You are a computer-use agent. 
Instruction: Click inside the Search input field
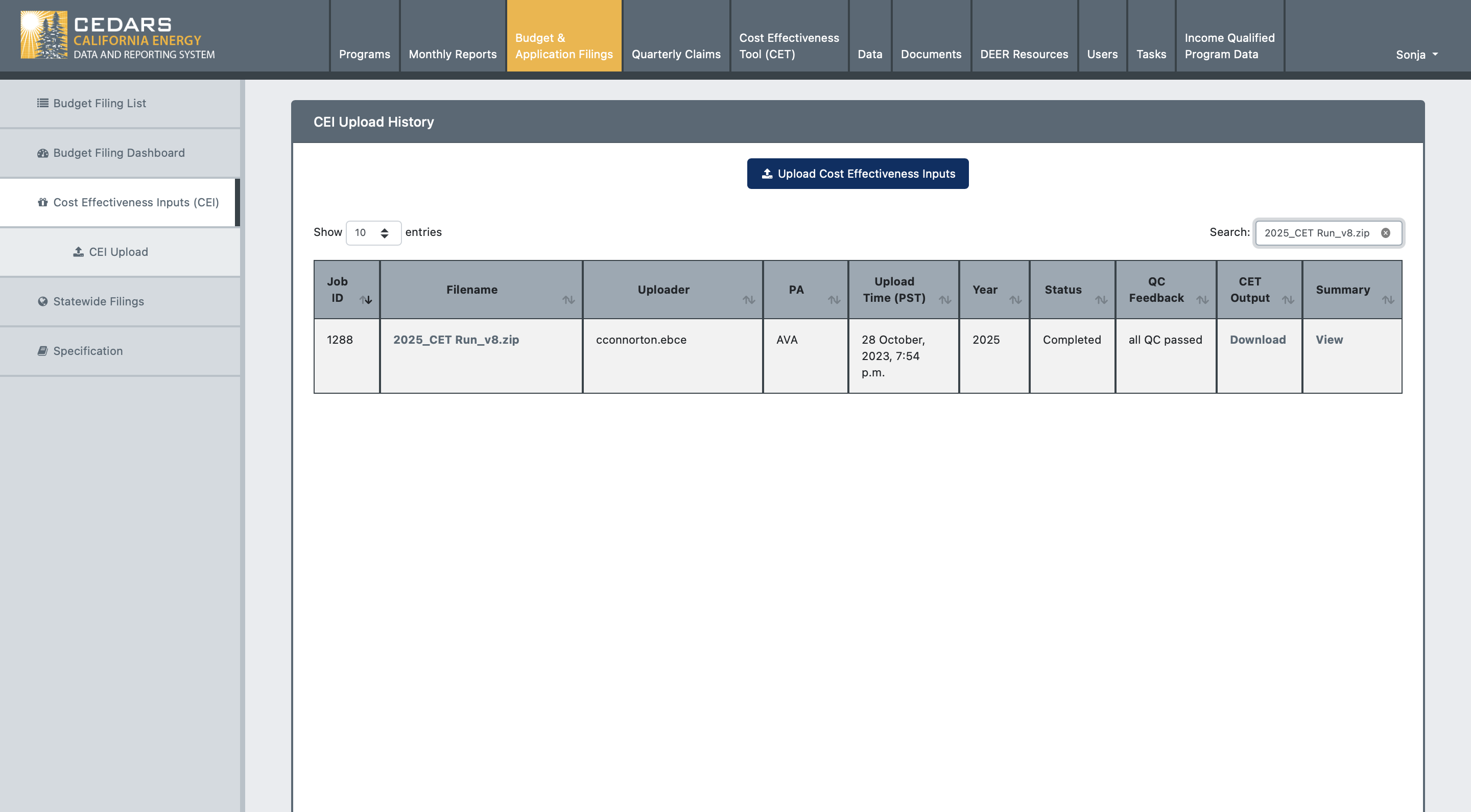tap(1313, 232)
